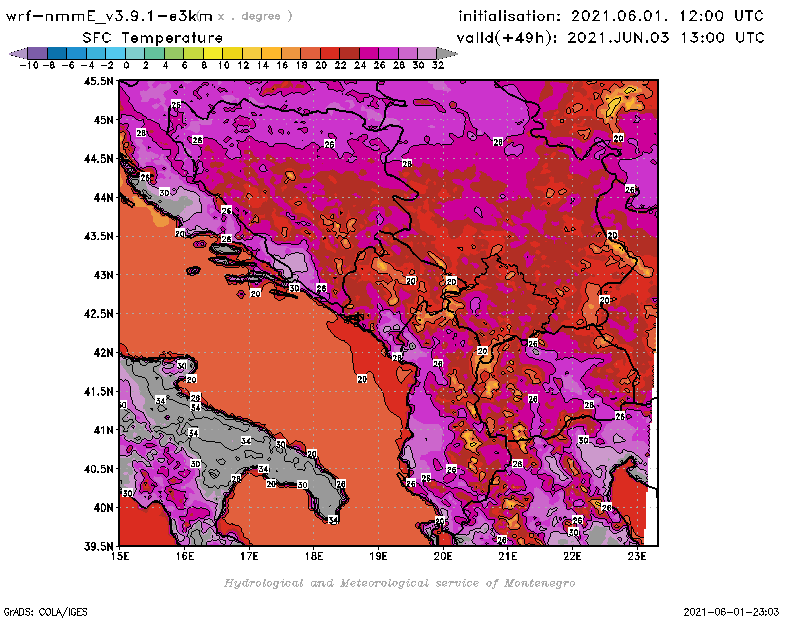Select the '40N' latitude axis label
Screen dimensions: 800x618
(103, 508)
